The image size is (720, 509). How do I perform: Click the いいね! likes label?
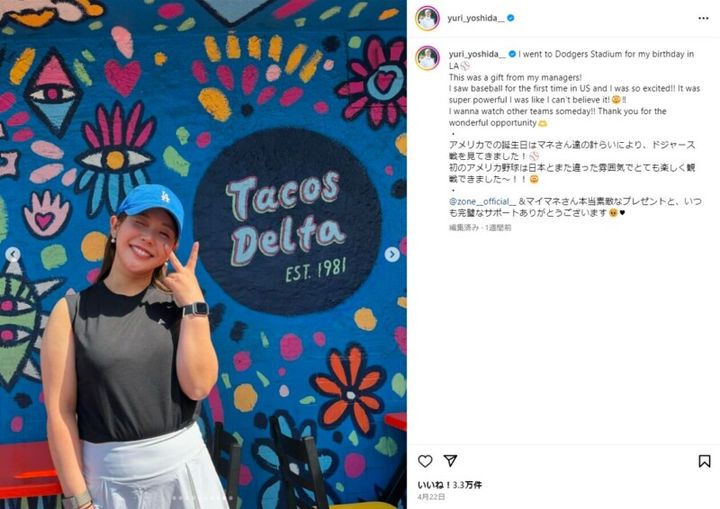pos(434,485)
